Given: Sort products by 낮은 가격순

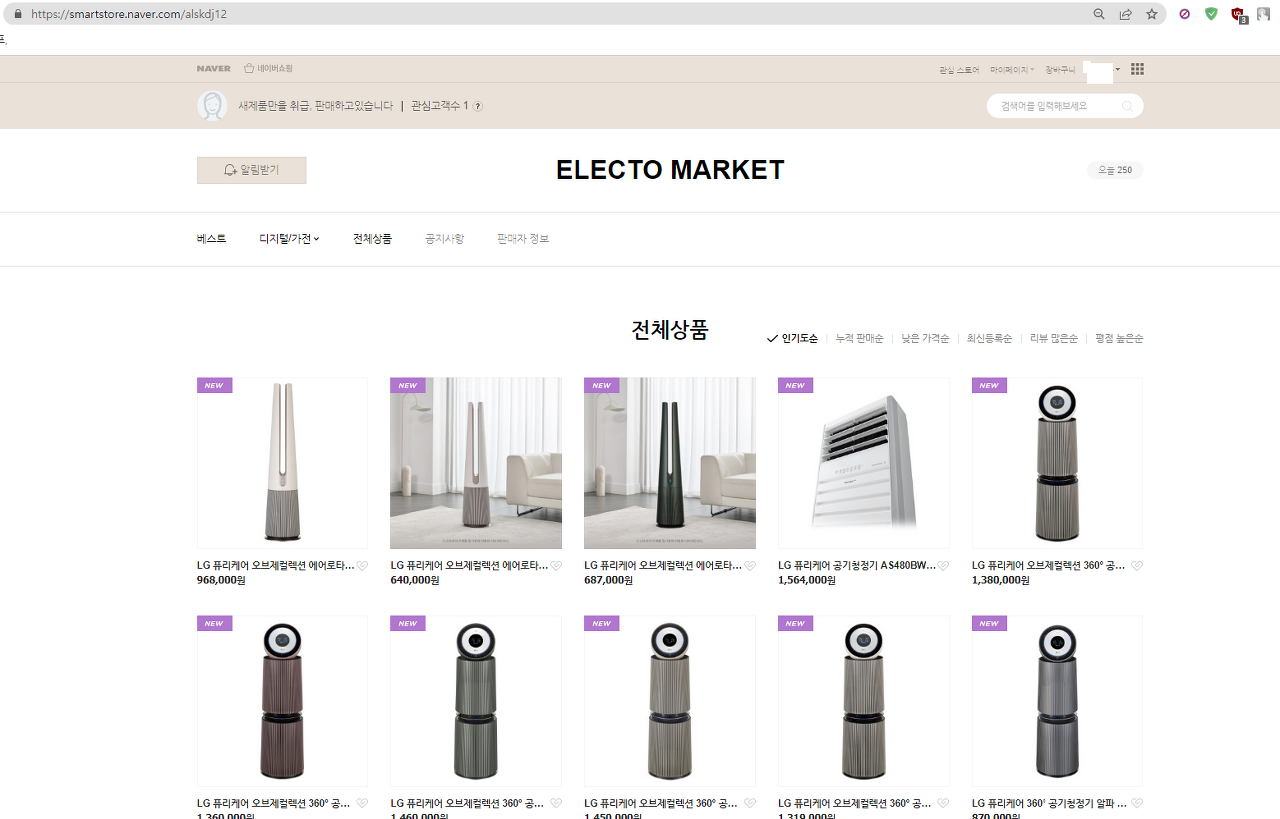Looking at the screenshot, I should click(x=925, y=339).
